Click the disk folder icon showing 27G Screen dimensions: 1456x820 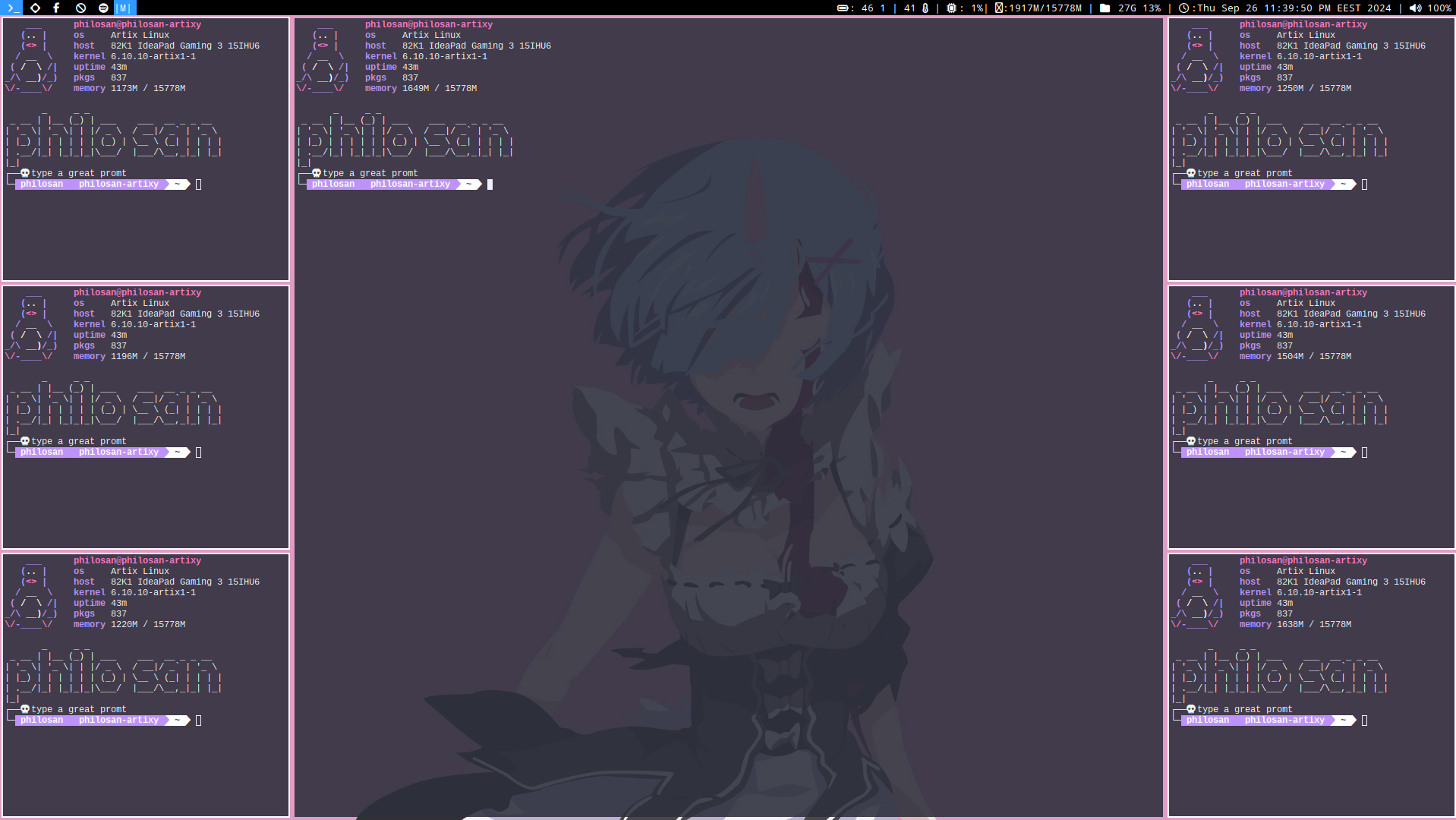[1105, 8]
